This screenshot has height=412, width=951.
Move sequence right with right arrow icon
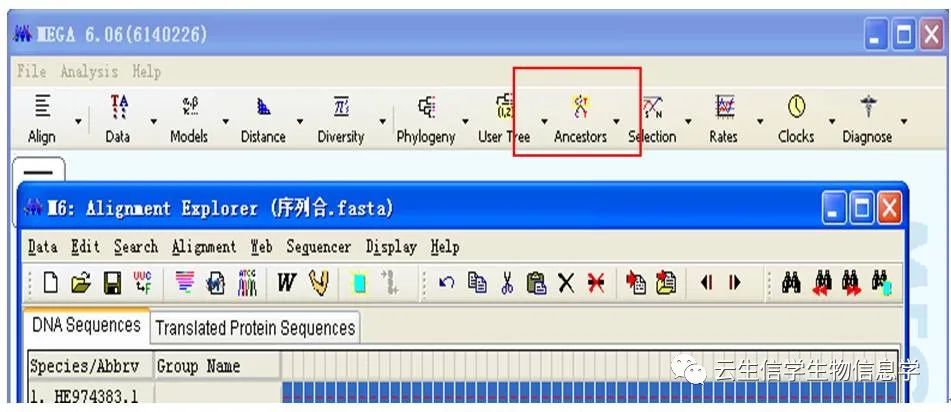[x=735, y=283]
